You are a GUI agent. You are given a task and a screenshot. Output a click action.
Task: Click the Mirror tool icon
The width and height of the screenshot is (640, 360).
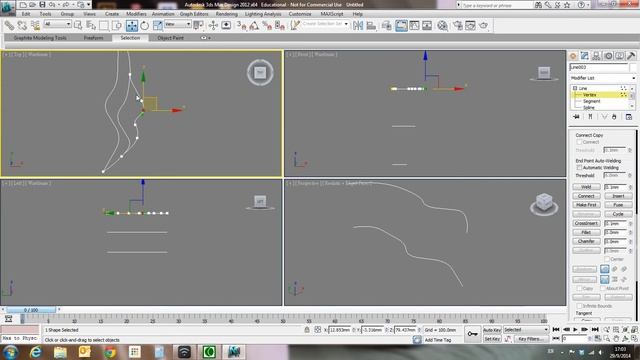pos(358,25)
